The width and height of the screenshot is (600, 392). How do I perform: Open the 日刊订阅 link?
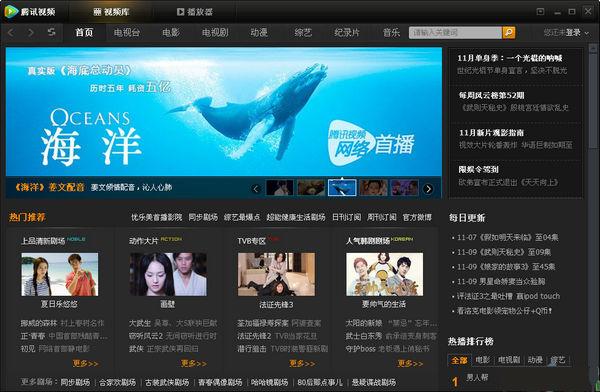pyautogui.click(x=347, y=217)
